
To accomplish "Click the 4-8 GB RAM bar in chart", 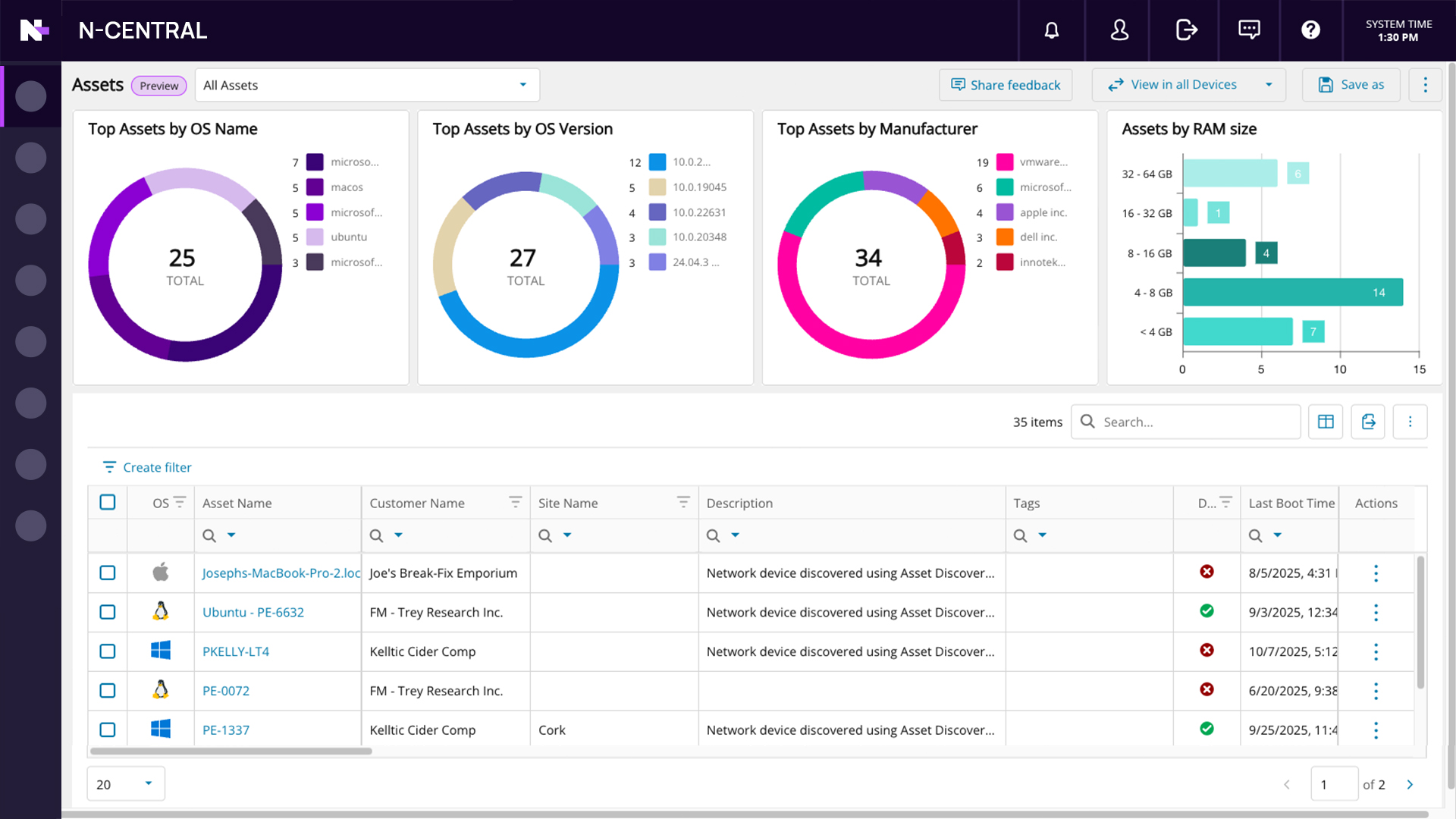I will click(x=1289, y=292).
